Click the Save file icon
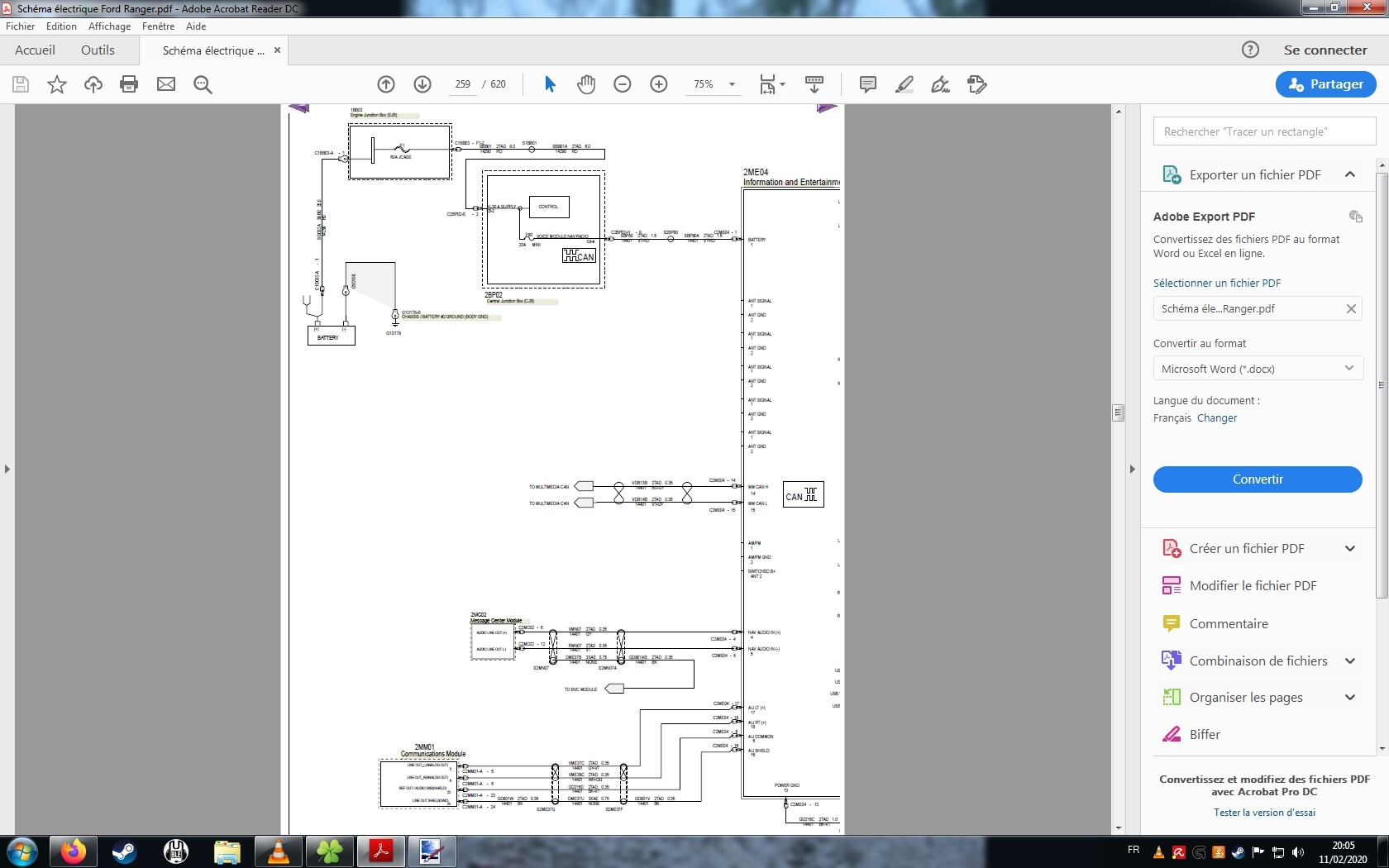This screenshot has width=1389, height=868. pyautogui.click(x=21, y=84)
